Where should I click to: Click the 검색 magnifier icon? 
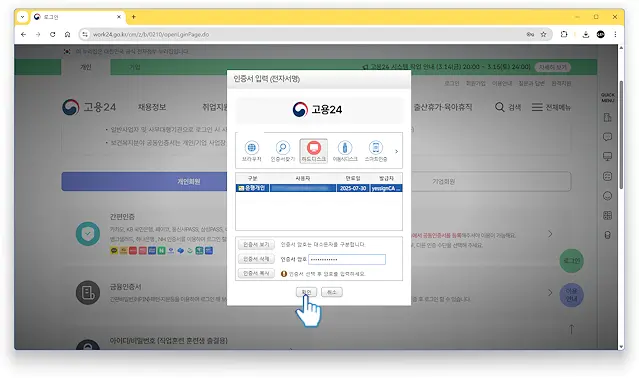coord(500,107)
